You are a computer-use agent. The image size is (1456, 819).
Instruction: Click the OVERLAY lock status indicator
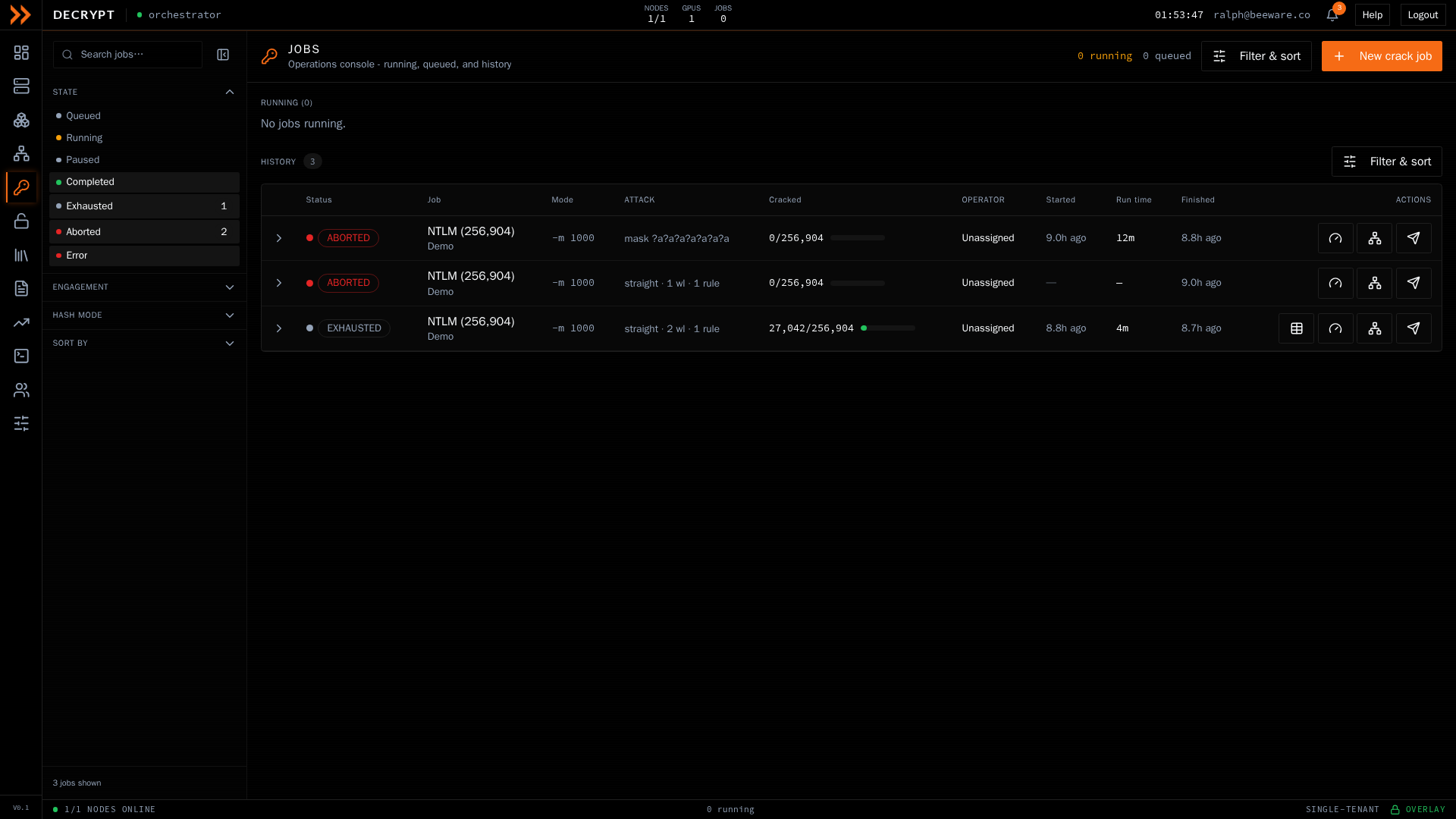pos(1417,810)
